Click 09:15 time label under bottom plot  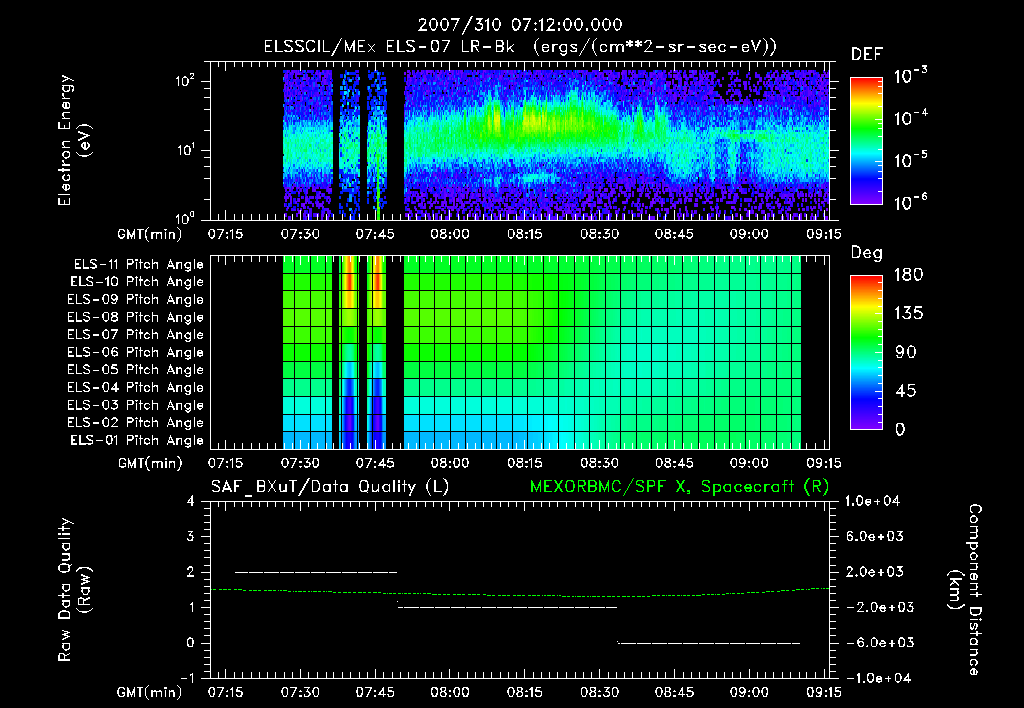[x=824, y=692]
